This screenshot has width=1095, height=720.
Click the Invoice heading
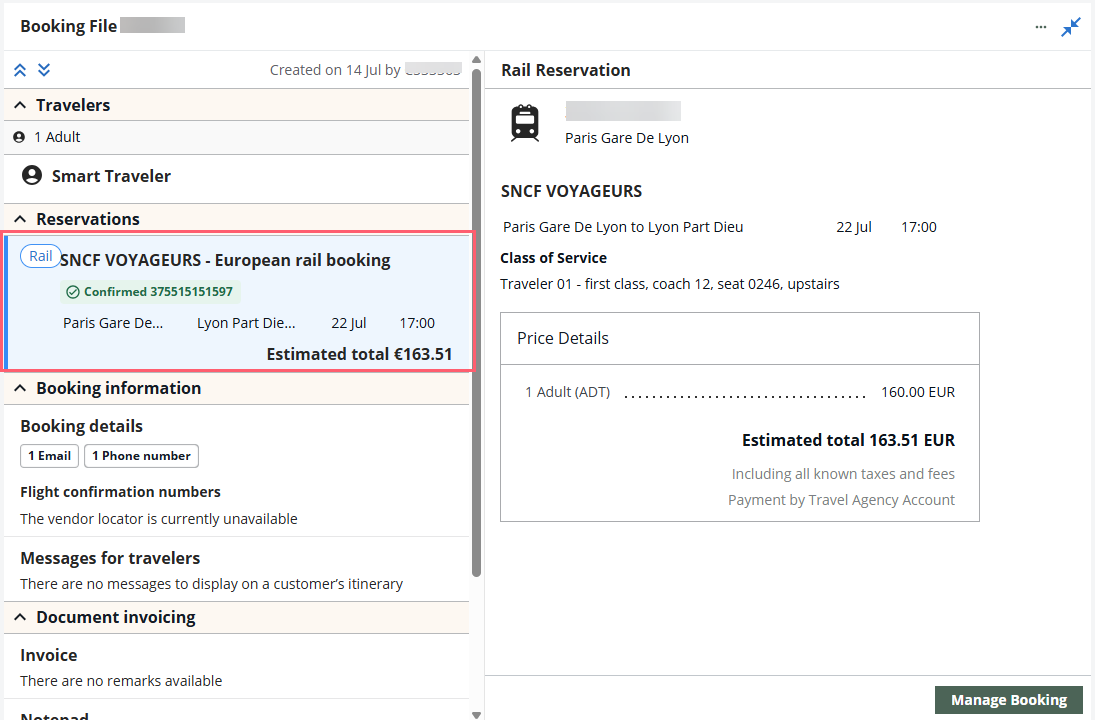(x=48, y=655)
